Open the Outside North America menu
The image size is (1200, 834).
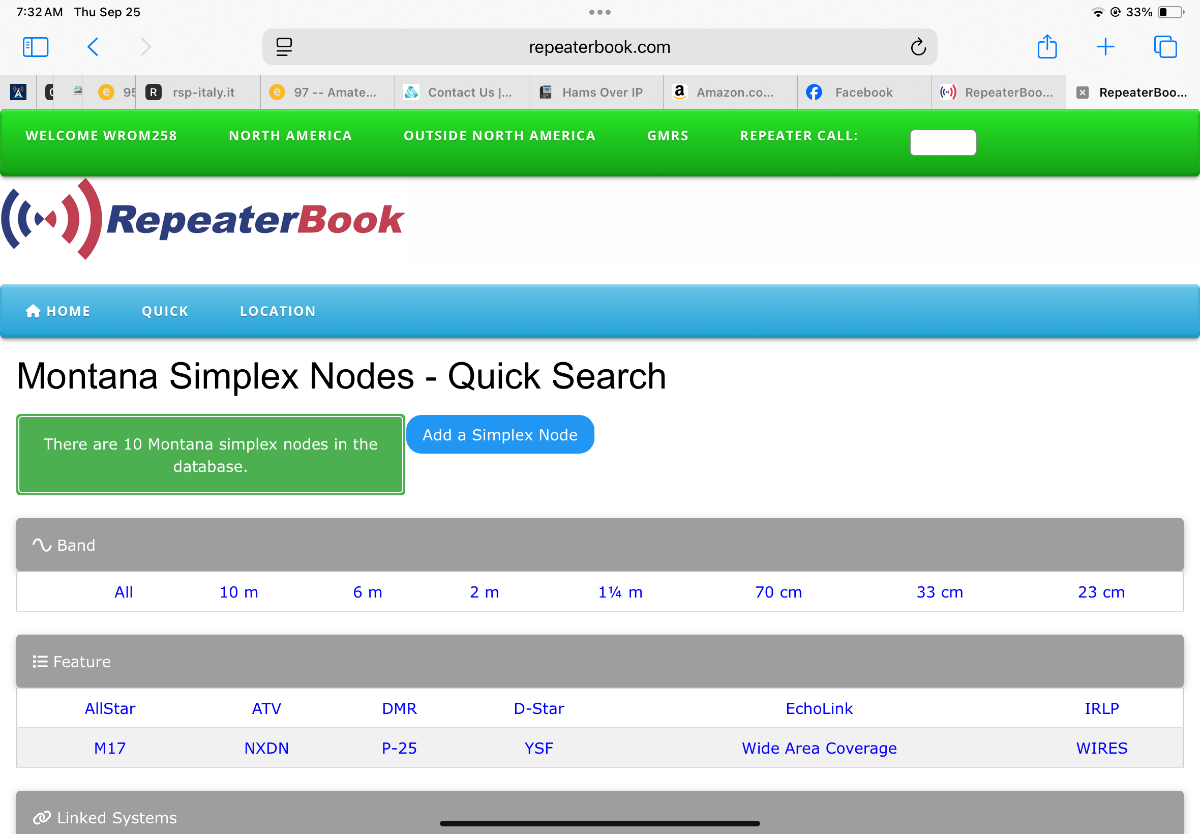pos(499,136)
